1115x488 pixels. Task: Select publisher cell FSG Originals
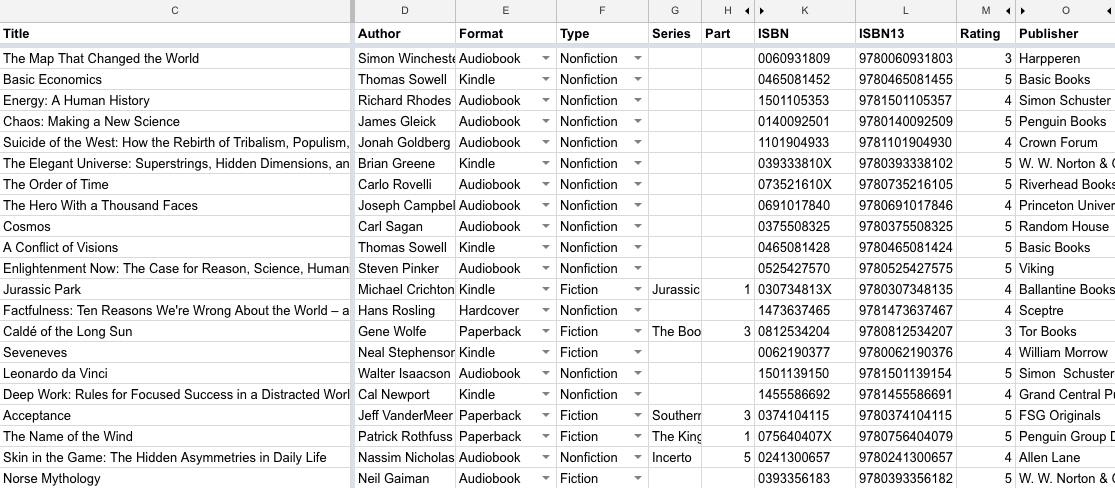[1065, 415]
